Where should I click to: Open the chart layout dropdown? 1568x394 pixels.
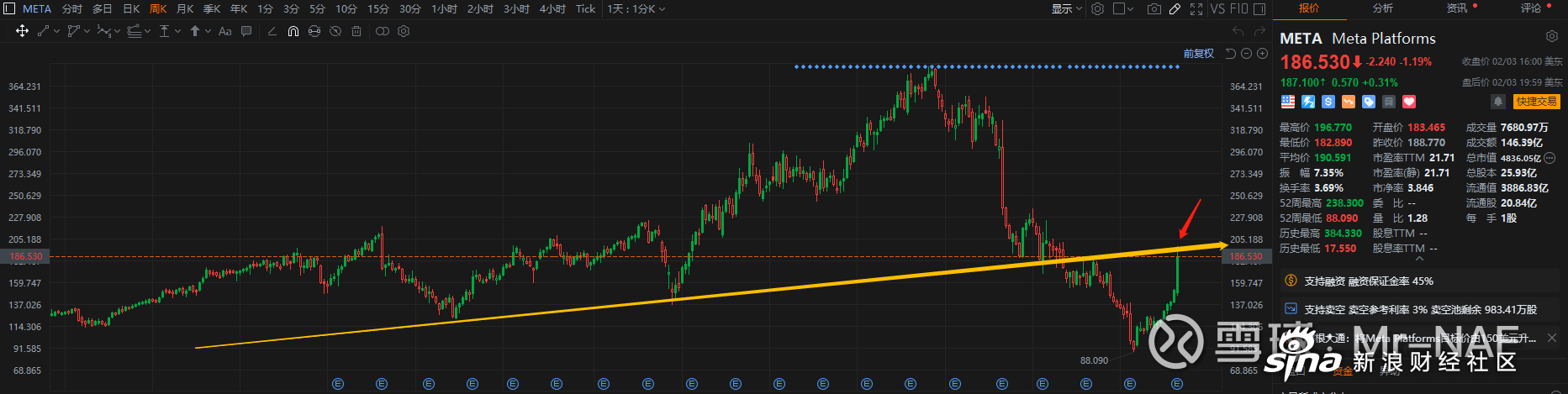(x=1123, y=8)
